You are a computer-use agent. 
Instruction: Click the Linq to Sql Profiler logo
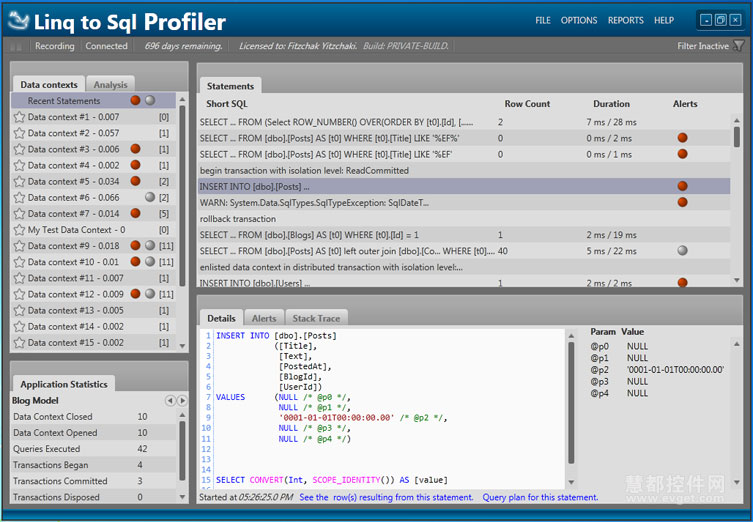tap(19, 20)
